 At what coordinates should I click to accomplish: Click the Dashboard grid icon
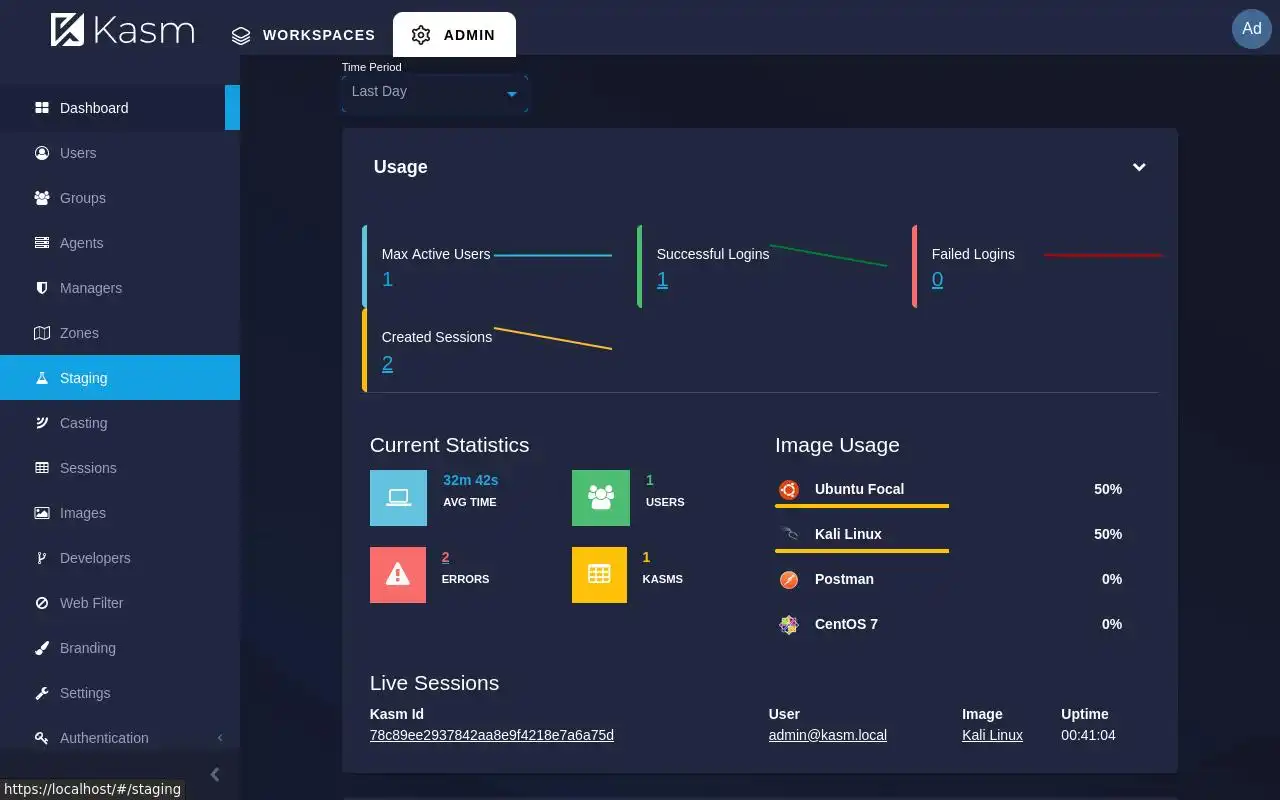click(42, 108)
